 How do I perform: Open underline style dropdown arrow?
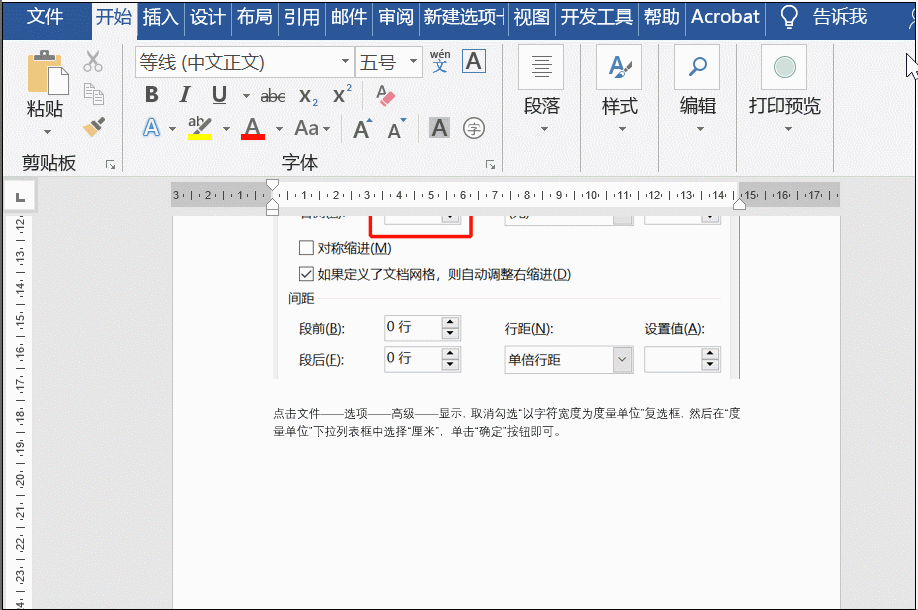click(246, 96)
